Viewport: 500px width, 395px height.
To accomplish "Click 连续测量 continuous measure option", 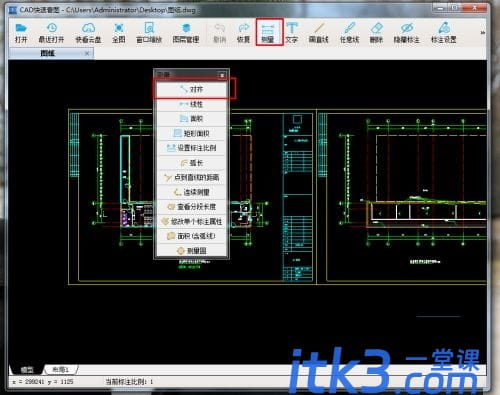I will (x=192, y=192).
